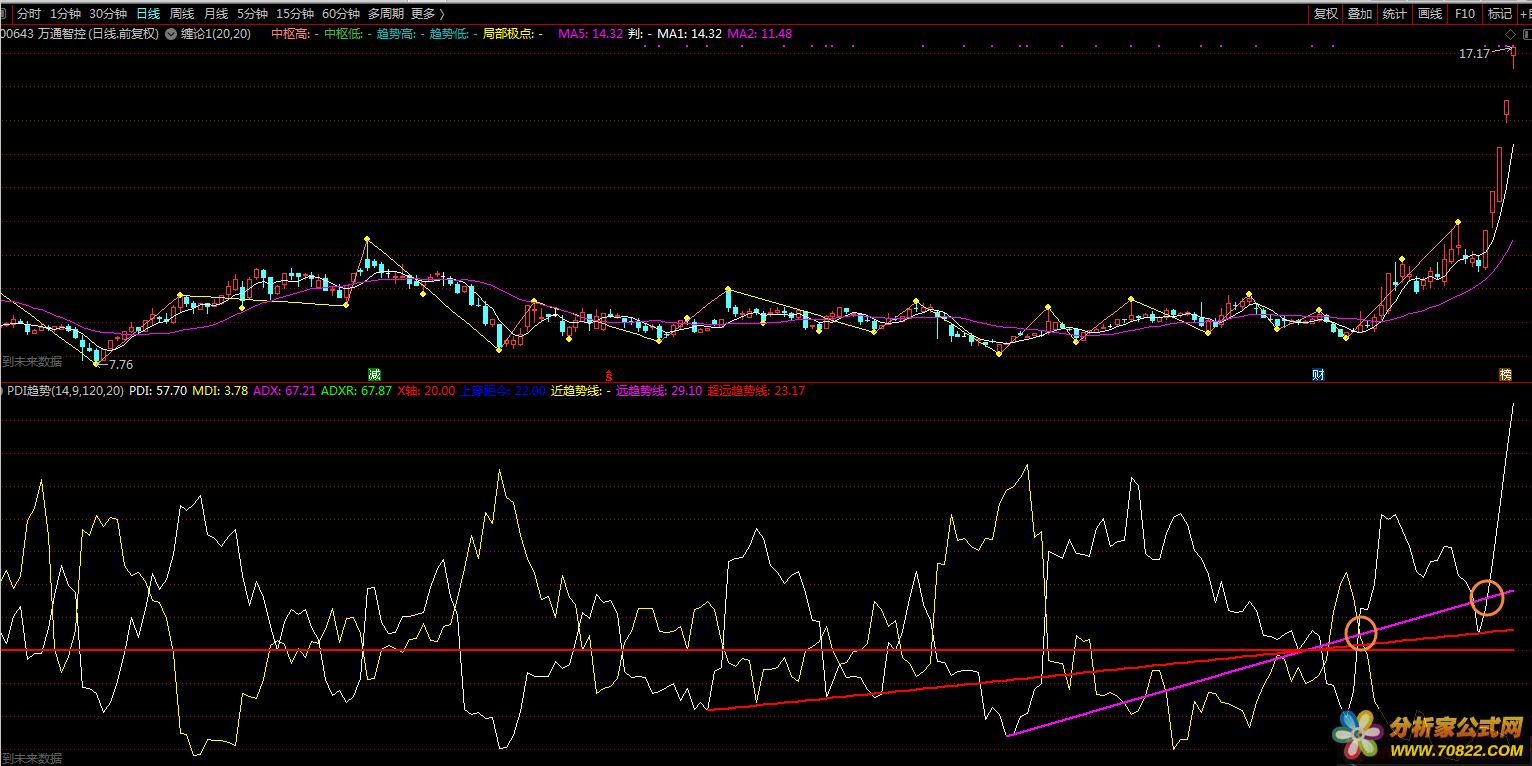Image resolution: width=1532 pixels, height=766 pixels.
Task: Click the PDI: 57.70 readout
Action: pyautogui.click(x=158, y=391)
